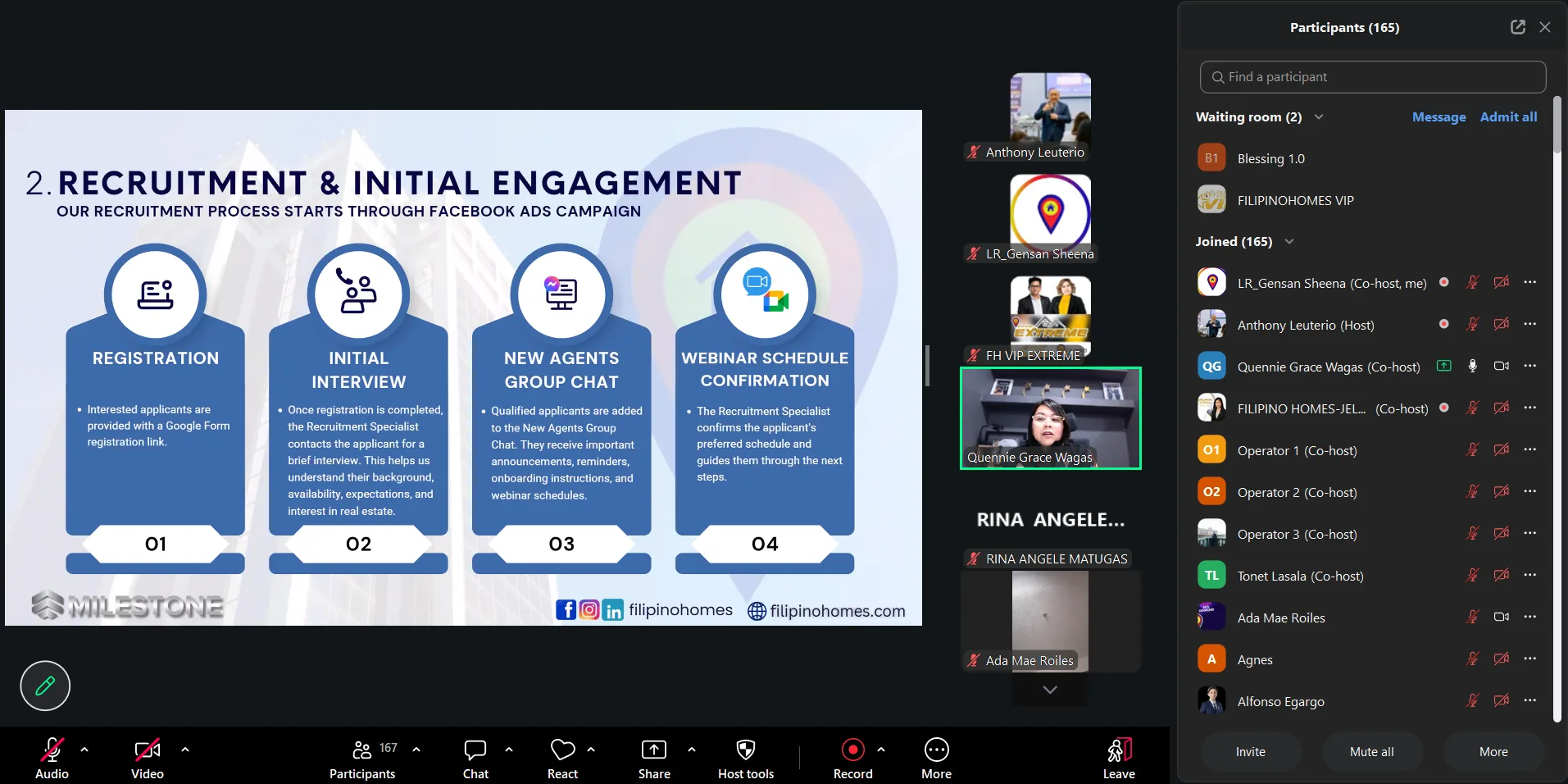Toggle microphone for Anthony Leuterio in list
Screen dimensions: 1568x784
click(1473, 324)
